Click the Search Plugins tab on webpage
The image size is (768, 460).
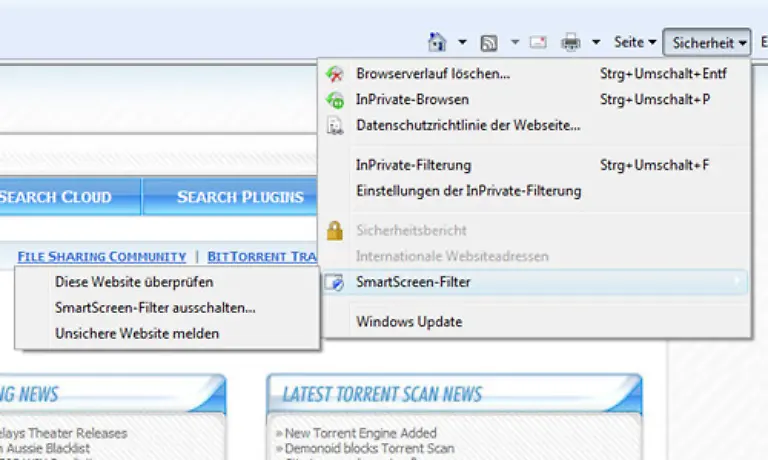coord(230,196)
